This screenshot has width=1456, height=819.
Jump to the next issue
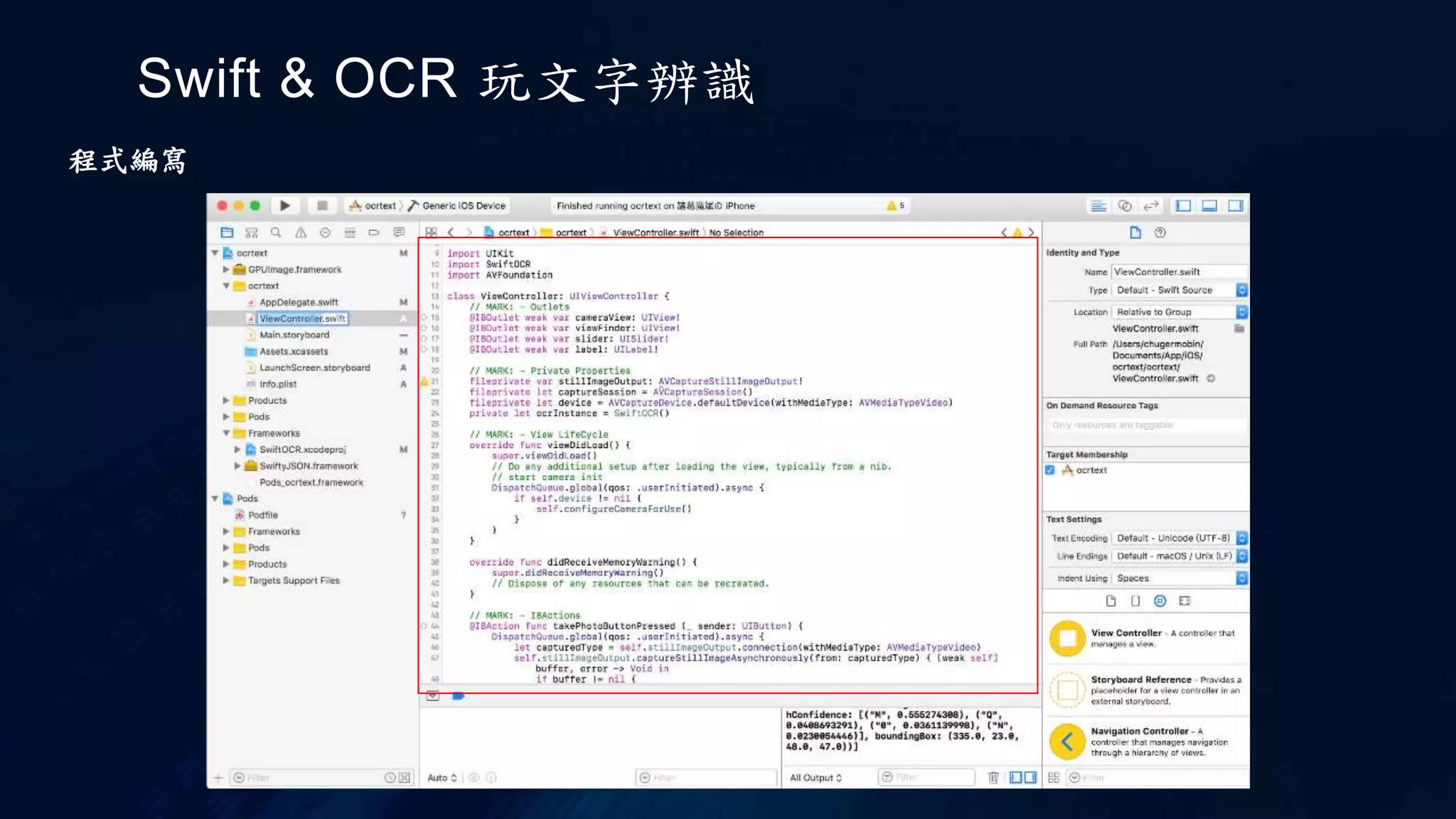click(1031, 232)
